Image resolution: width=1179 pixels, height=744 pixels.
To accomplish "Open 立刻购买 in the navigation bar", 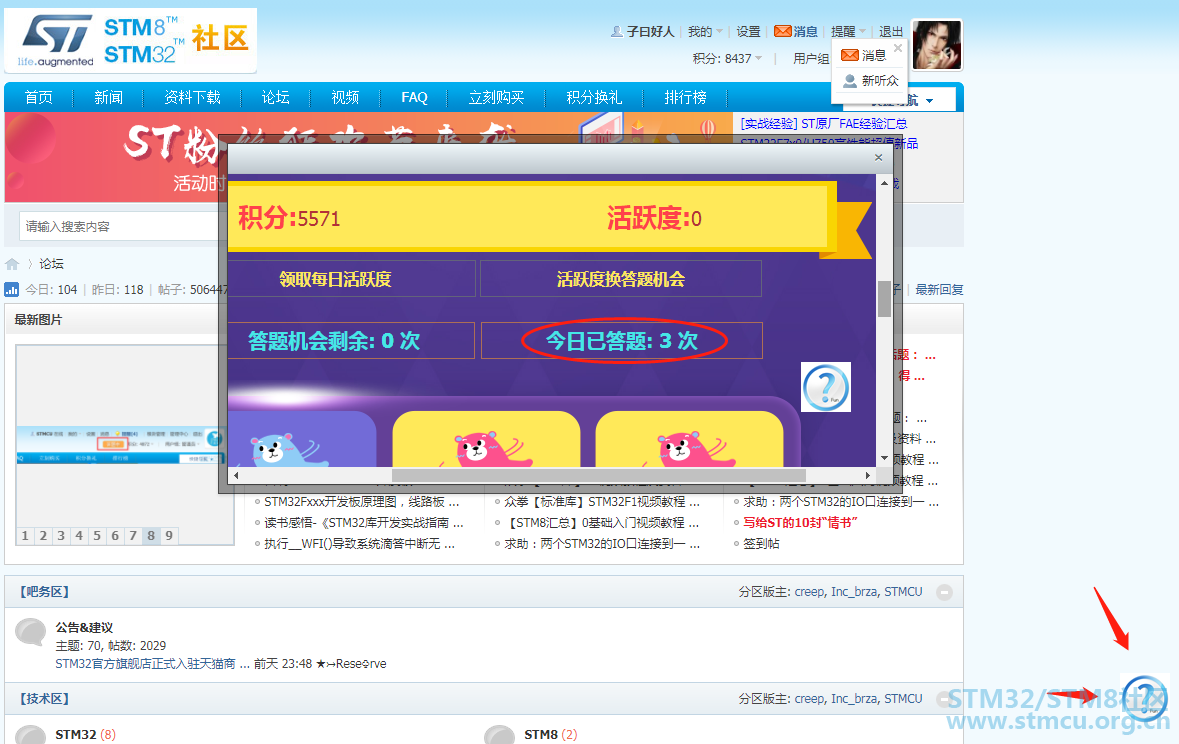I will [496, 97].
